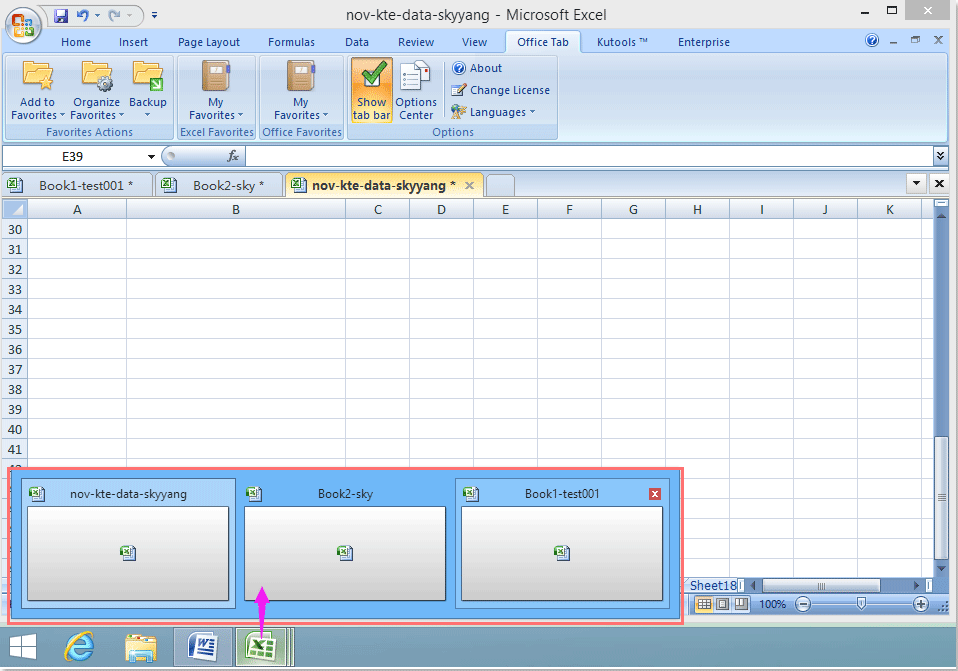
Task: Switch to Normal view in status bar
Action: [704, 604]
